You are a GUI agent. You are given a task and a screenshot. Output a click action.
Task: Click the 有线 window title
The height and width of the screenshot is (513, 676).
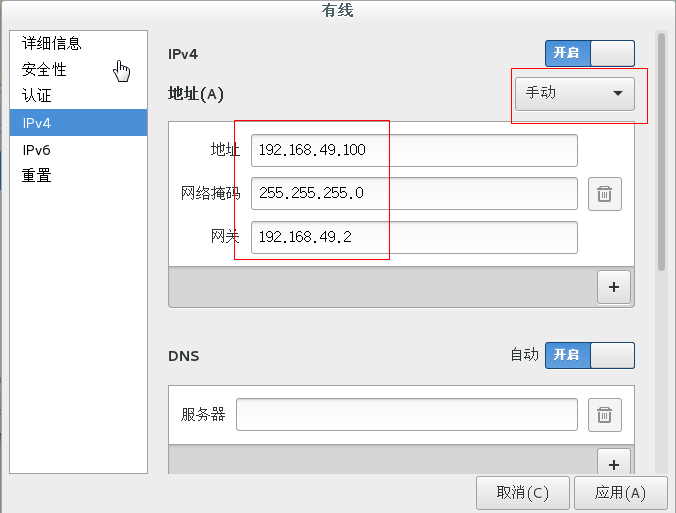[338, 10]
